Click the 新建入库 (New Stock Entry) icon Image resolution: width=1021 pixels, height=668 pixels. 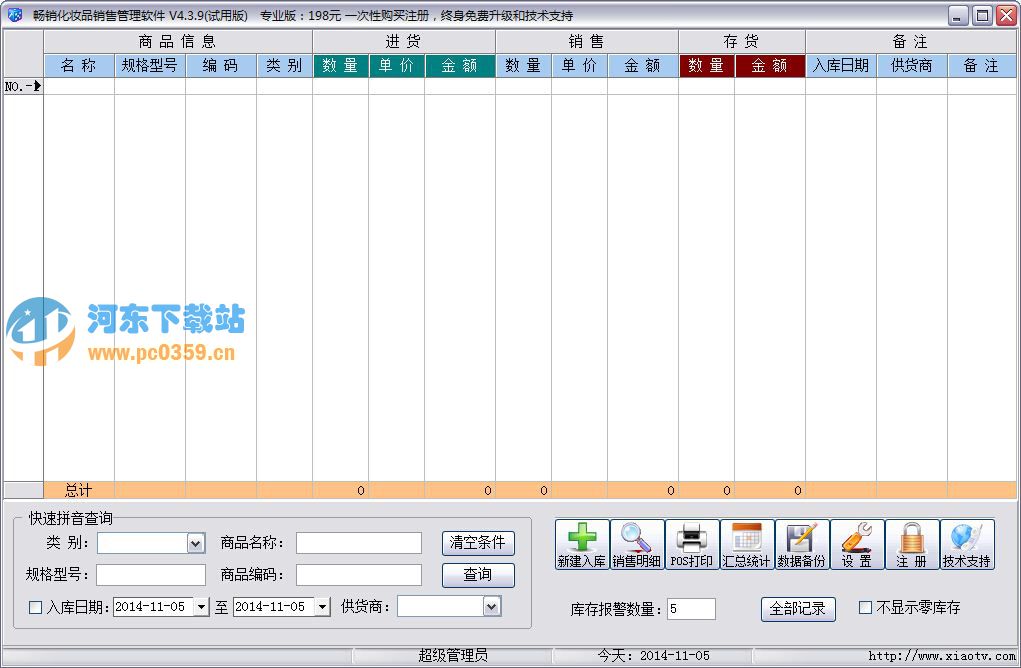pyautogui.click(x=583, y=544)
